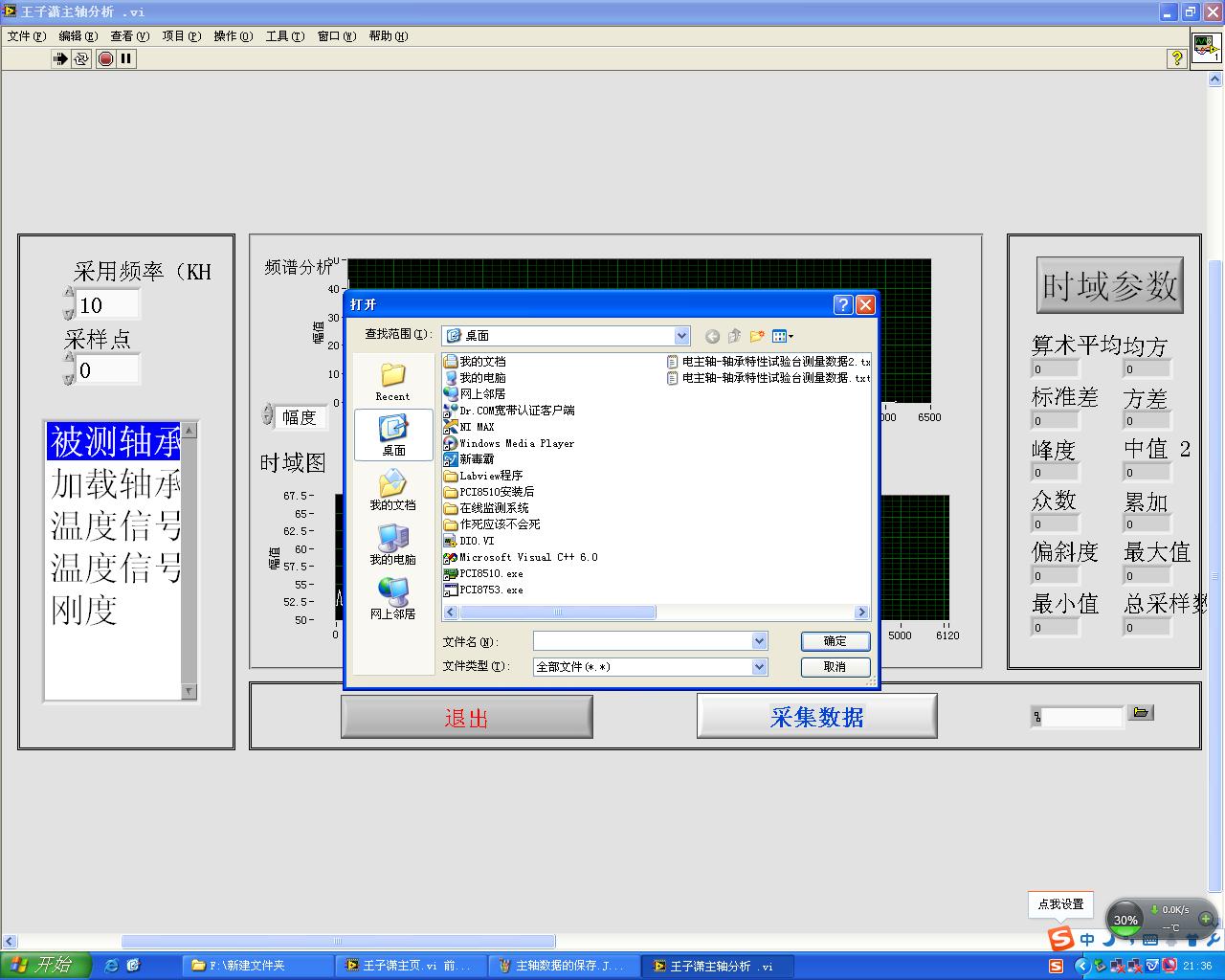Click the main window horizontal scrollbar thumb
This screenshot has height=980, width=1225.
pos(338,942)
